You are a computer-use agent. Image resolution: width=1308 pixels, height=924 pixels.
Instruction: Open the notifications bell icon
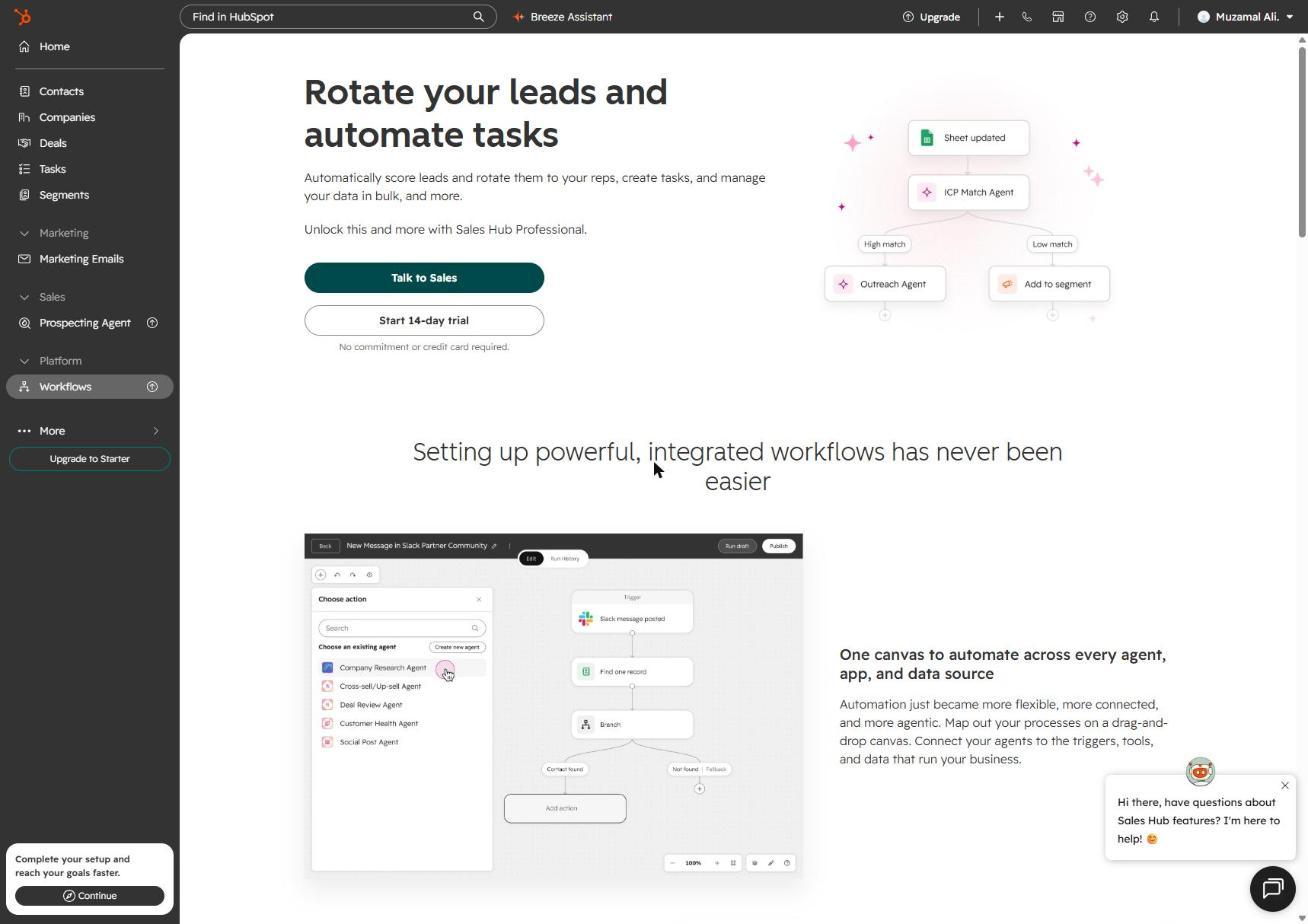(x=1154, y=17)
